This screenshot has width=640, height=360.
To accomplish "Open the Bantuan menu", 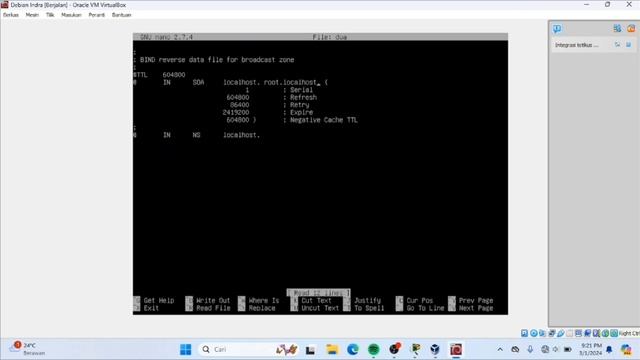I will coord(122,15).
